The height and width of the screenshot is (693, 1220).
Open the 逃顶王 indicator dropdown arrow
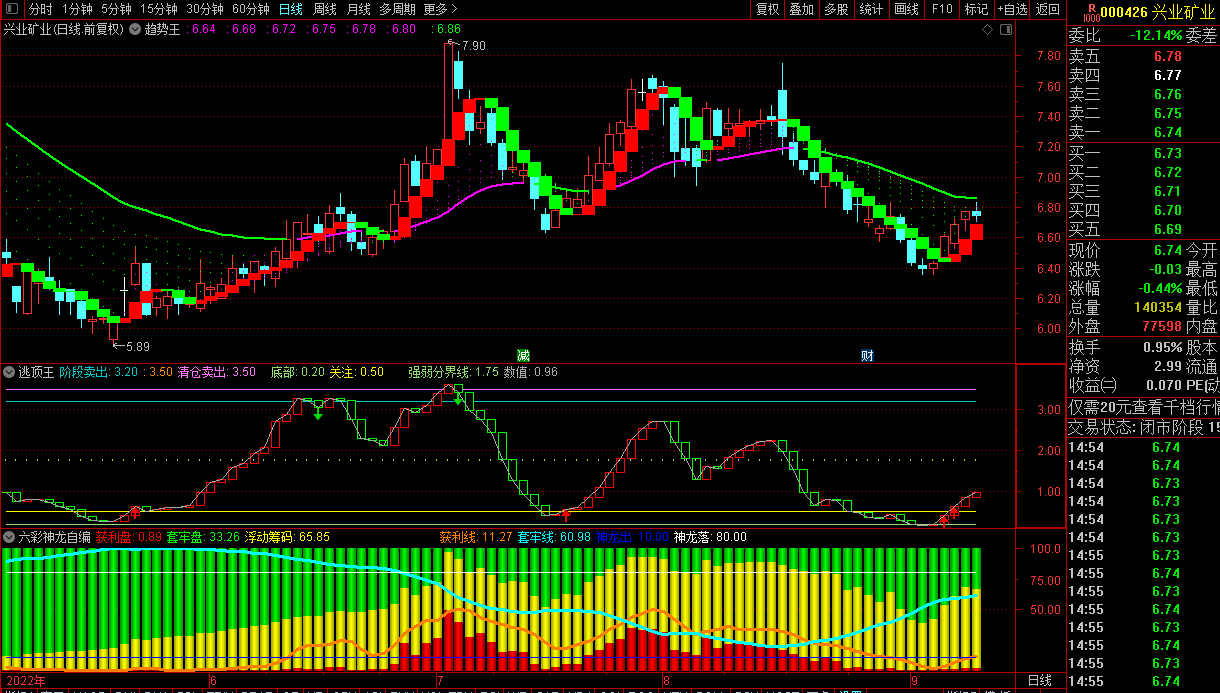(x=9, y=372)
